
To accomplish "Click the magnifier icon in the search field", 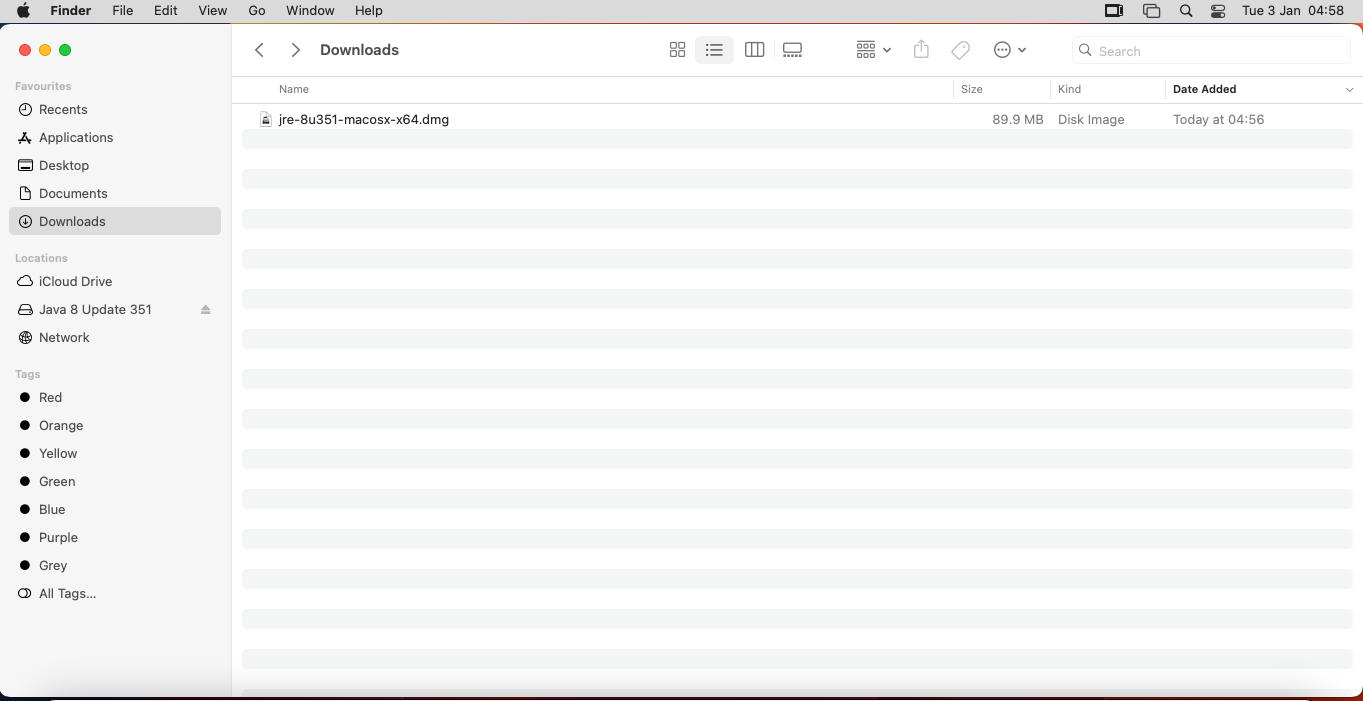I will pyautogui.click(x=1085, y=51).
